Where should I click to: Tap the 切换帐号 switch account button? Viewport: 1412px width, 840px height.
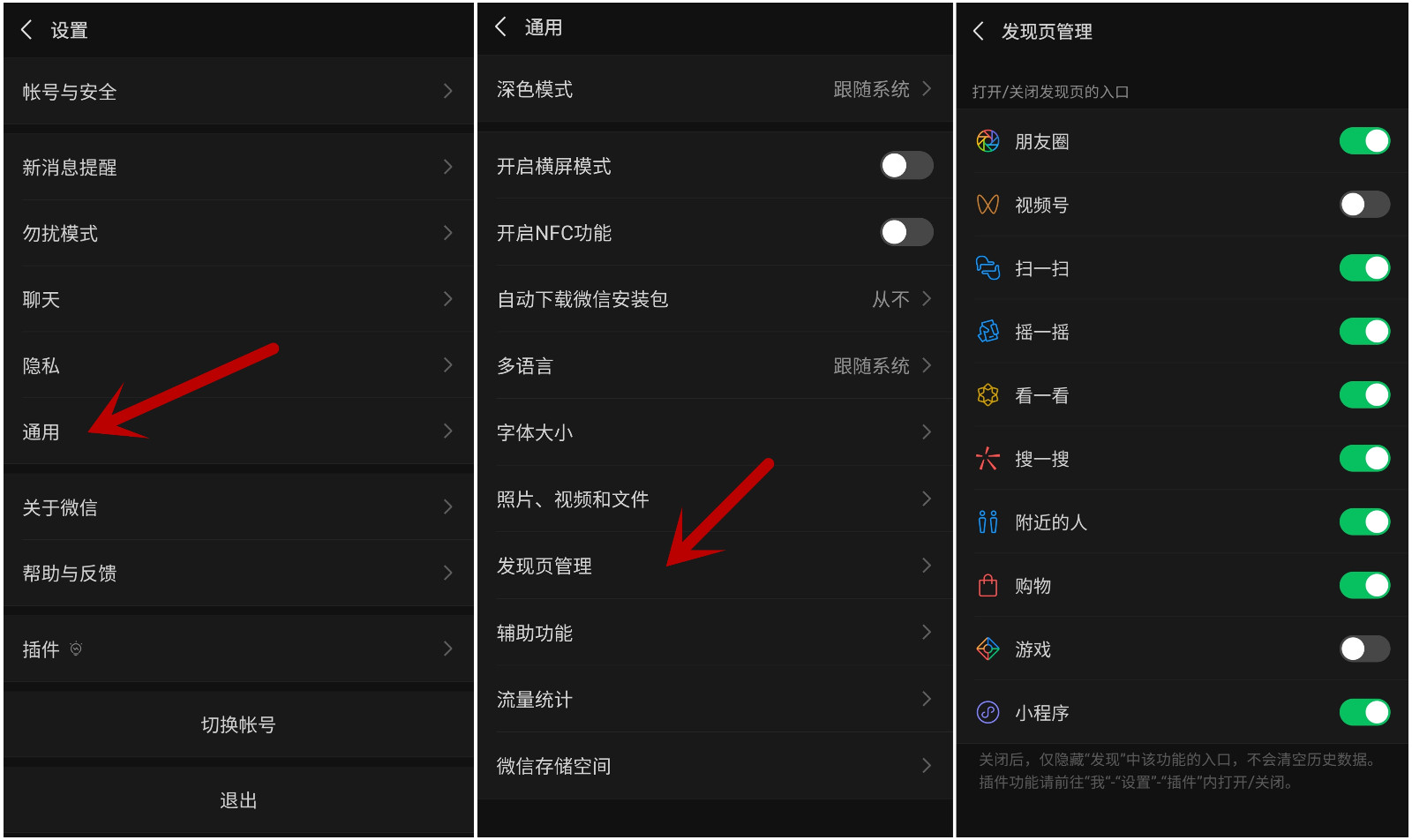click(238, 724)
